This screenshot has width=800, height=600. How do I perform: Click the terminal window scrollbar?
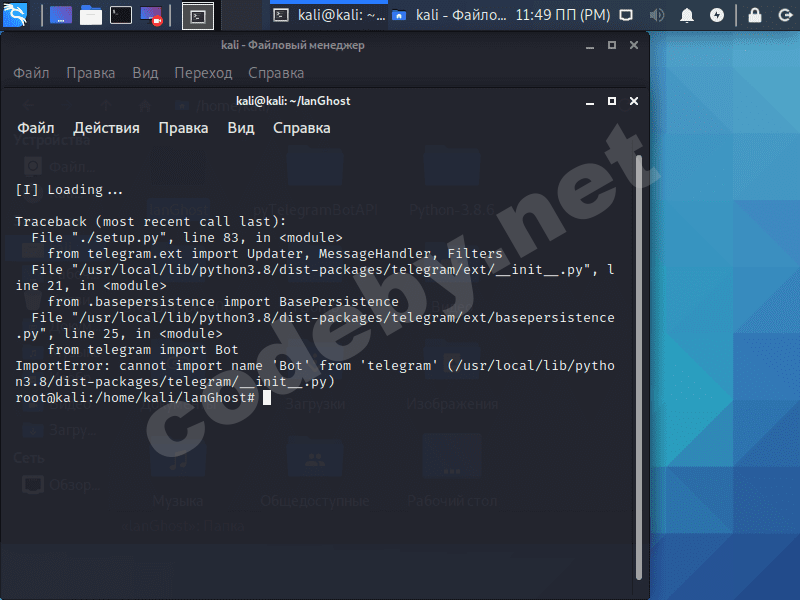[x=640, y=300]
